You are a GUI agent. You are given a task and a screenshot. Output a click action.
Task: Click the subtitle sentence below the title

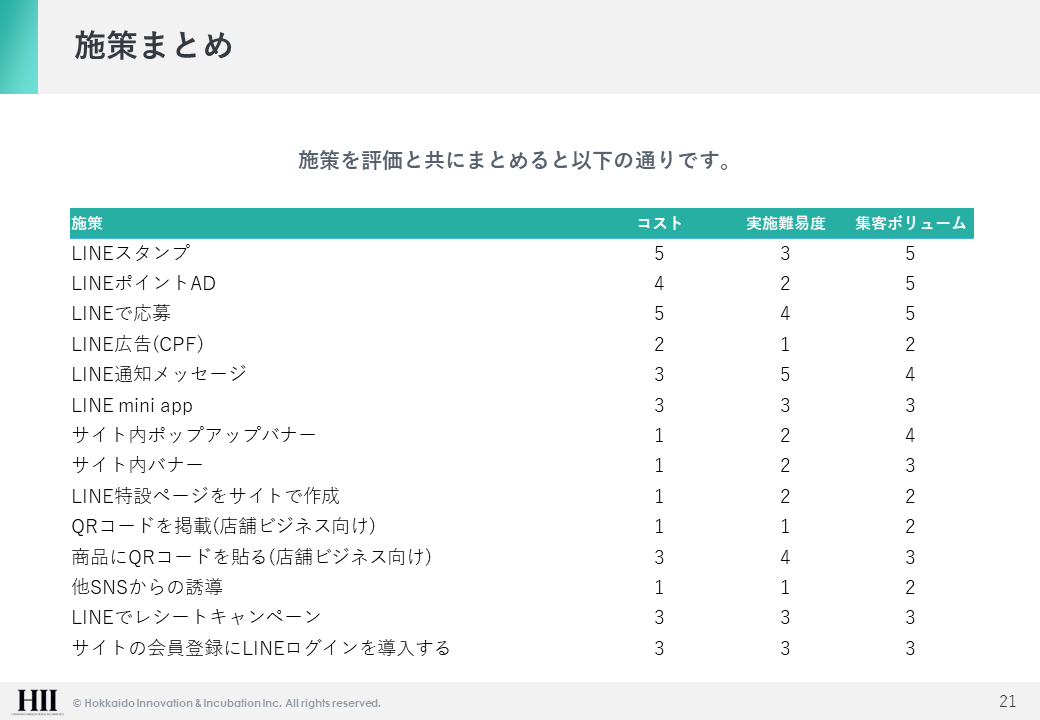coord(515,160)
